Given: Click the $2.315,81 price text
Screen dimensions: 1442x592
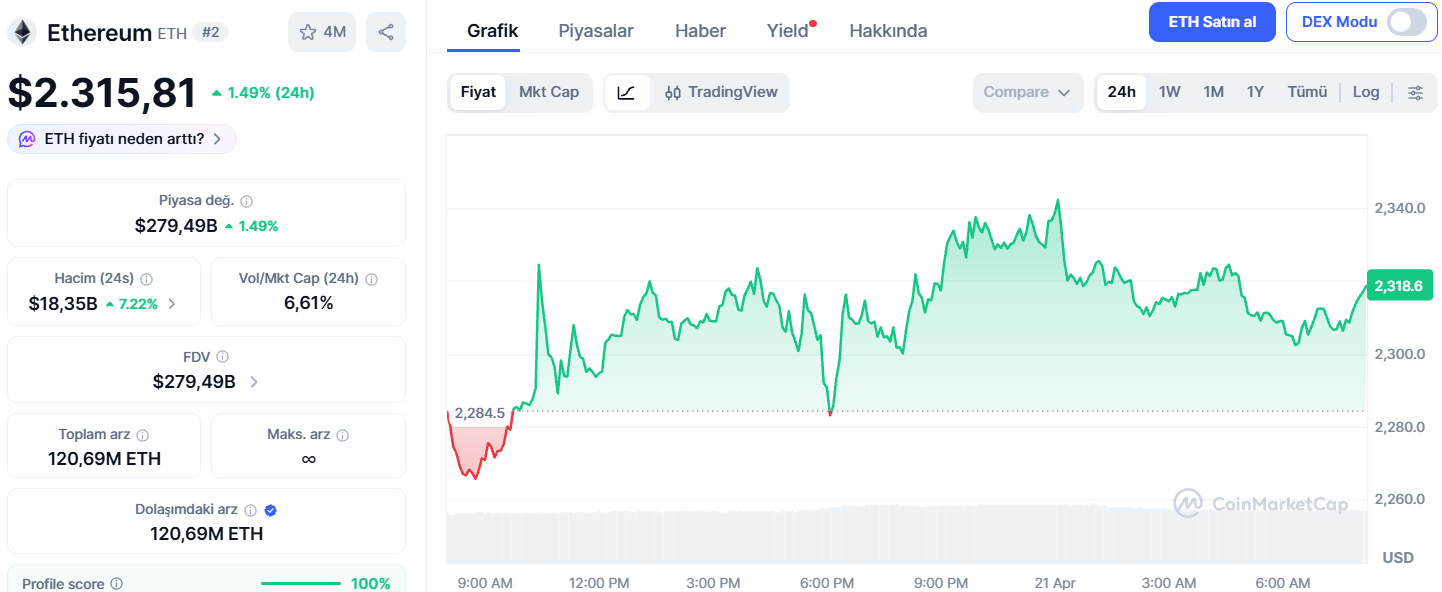Looking at the screenshot, I should coord(102,93).
